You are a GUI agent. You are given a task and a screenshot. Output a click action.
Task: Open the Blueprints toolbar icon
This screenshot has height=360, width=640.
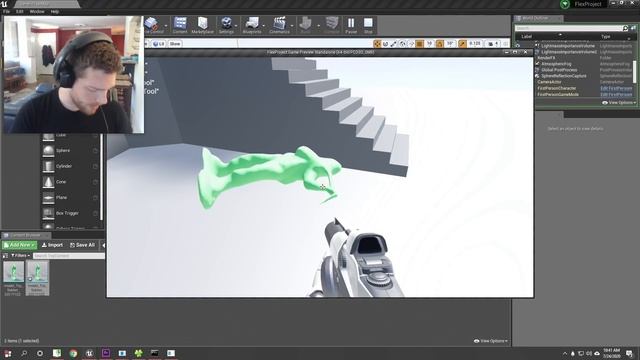pos(251,25)
